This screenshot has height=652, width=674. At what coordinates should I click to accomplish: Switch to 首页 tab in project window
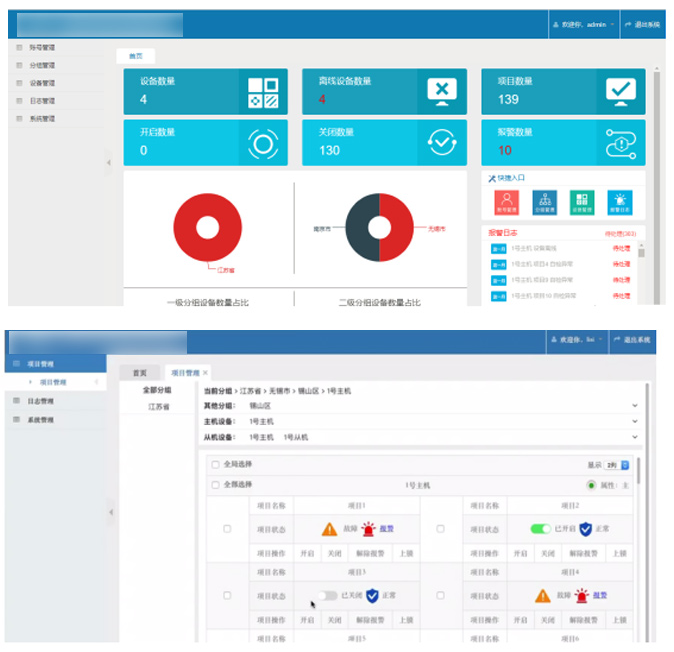point(140,373)
